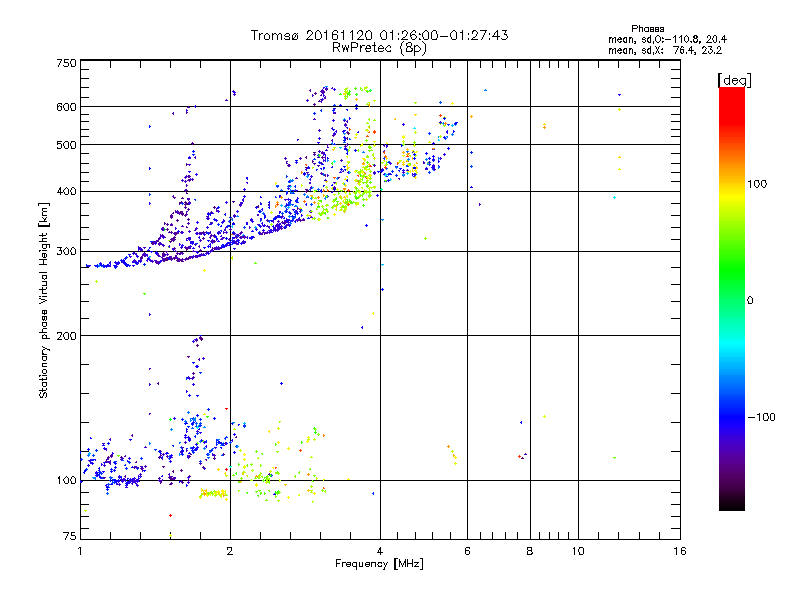This screenshot has height=600, width=800.
Task: Click the x-axis tick label "1"
Action: [x=80, y=551]
